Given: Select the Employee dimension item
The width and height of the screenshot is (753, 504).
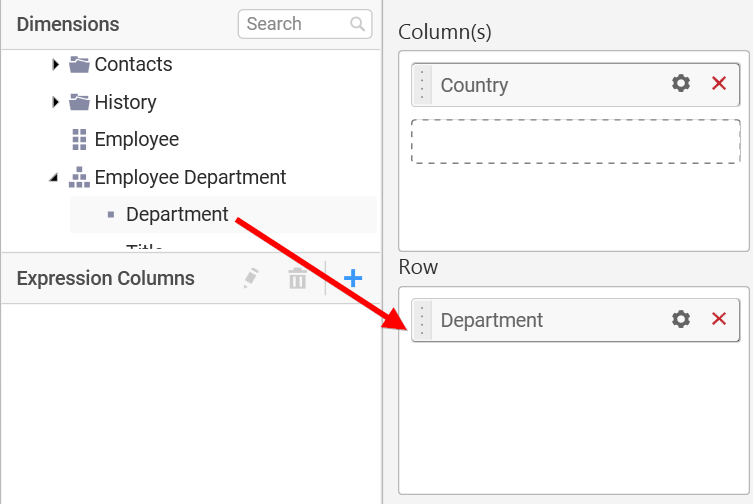Looking at the screenshot, I should tap(136, 140).
